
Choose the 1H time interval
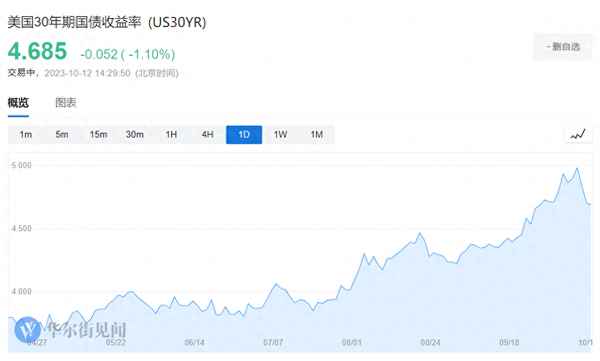[171, 135]
